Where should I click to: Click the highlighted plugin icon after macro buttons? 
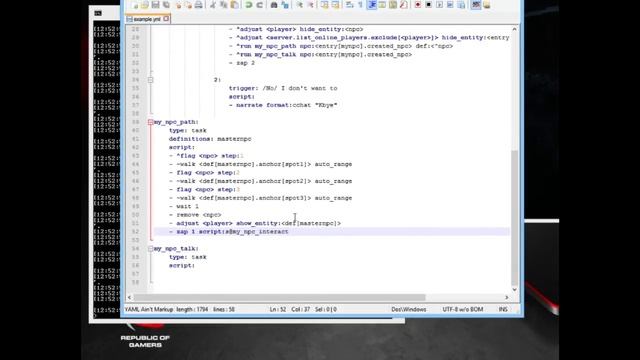point(476,5)
